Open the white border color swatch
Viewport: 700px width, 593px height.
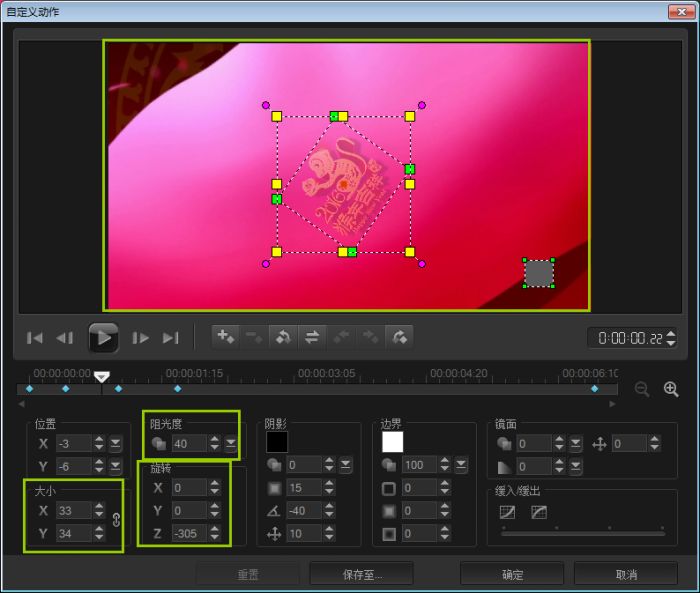(392, 441)
